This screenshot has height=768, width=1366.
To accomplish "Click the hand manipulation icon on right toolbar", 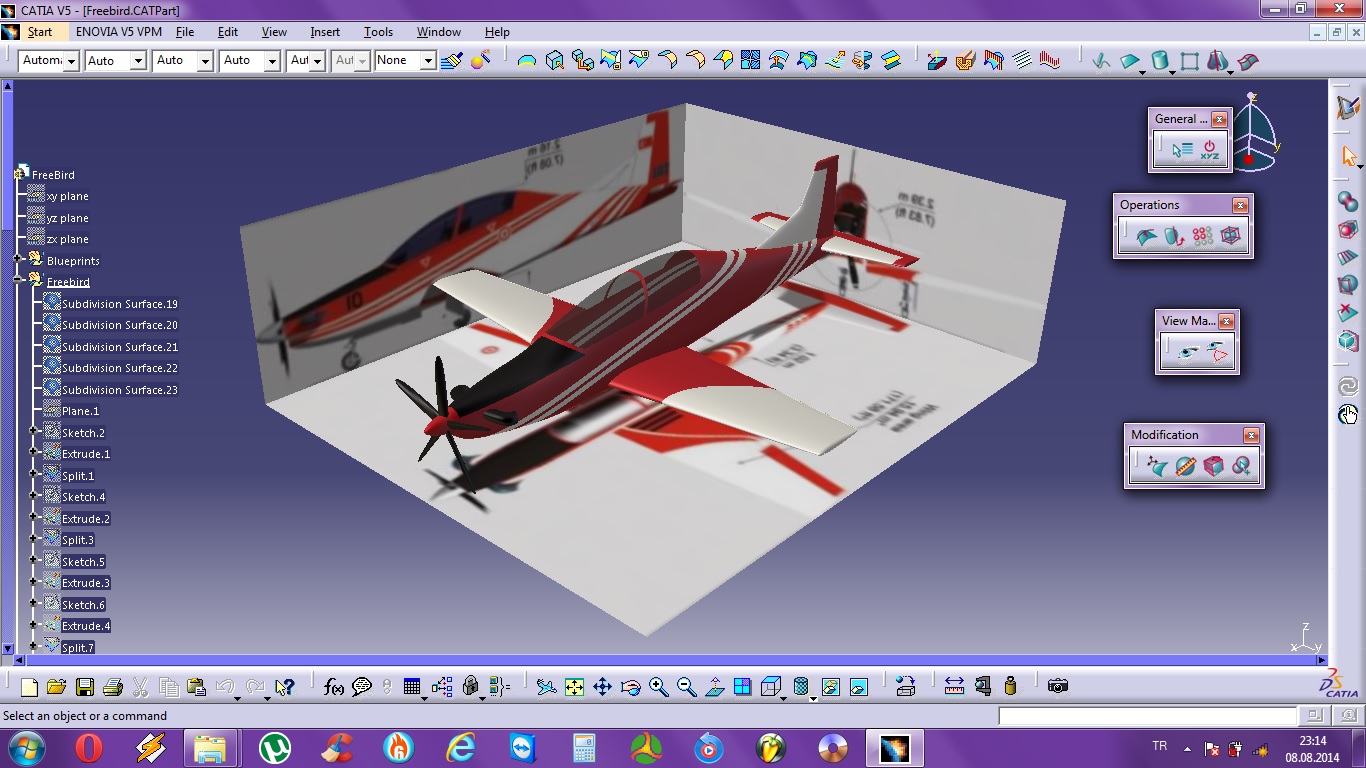I will coord(1348,414).
